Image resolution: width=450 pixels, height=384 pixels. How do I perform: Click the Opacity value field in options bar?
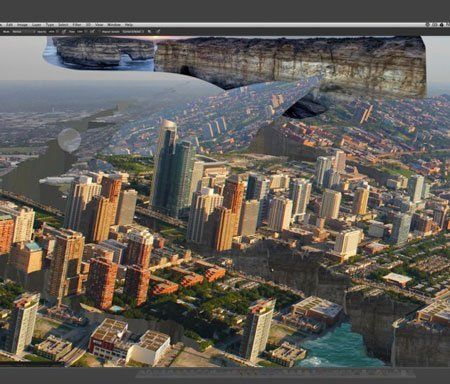tap(53, 32)
